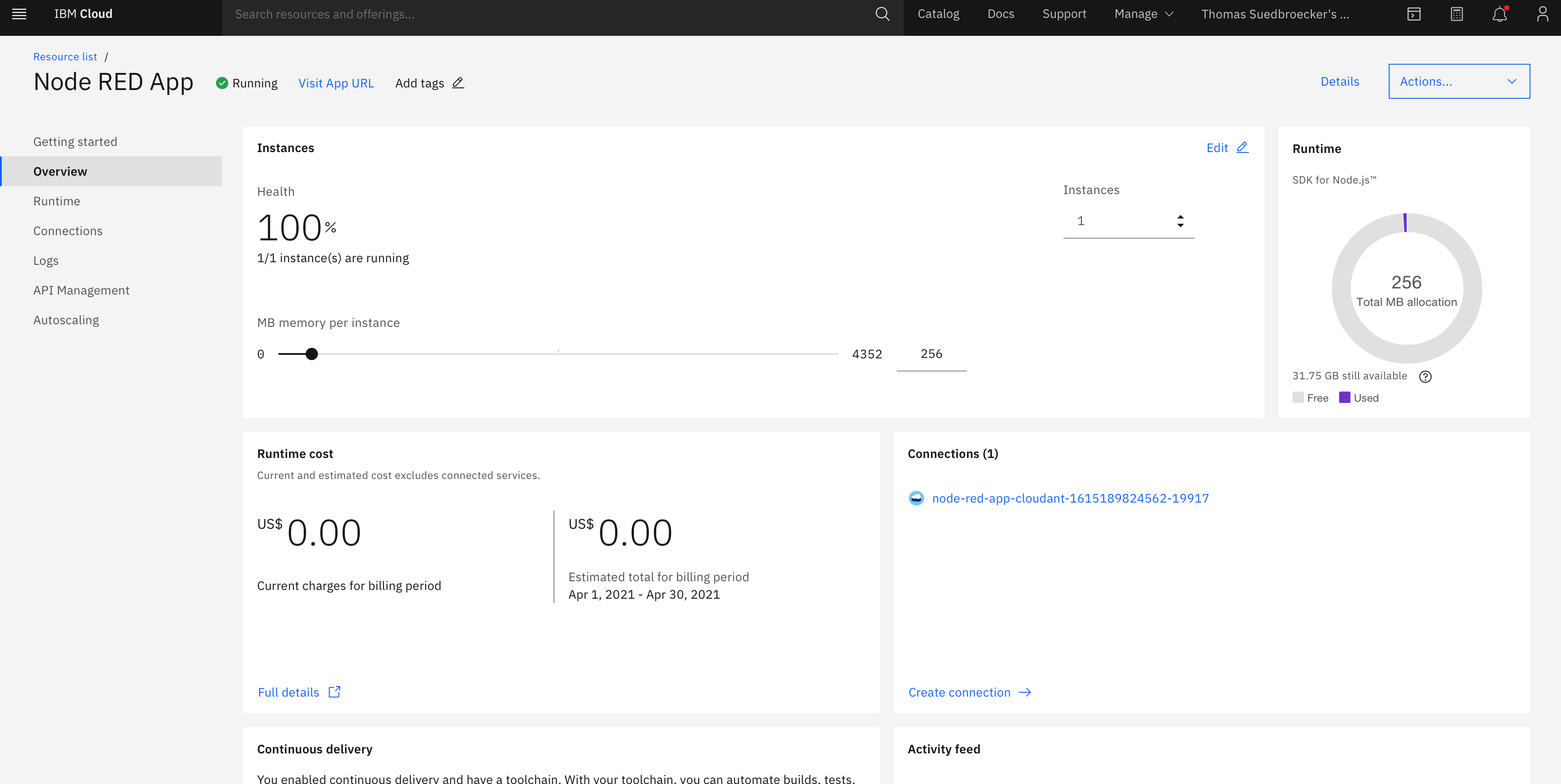The width and height of the screenshot is (1561, 784).
Task: Click the Add tags pencil icon
Action: coord(458,83)
